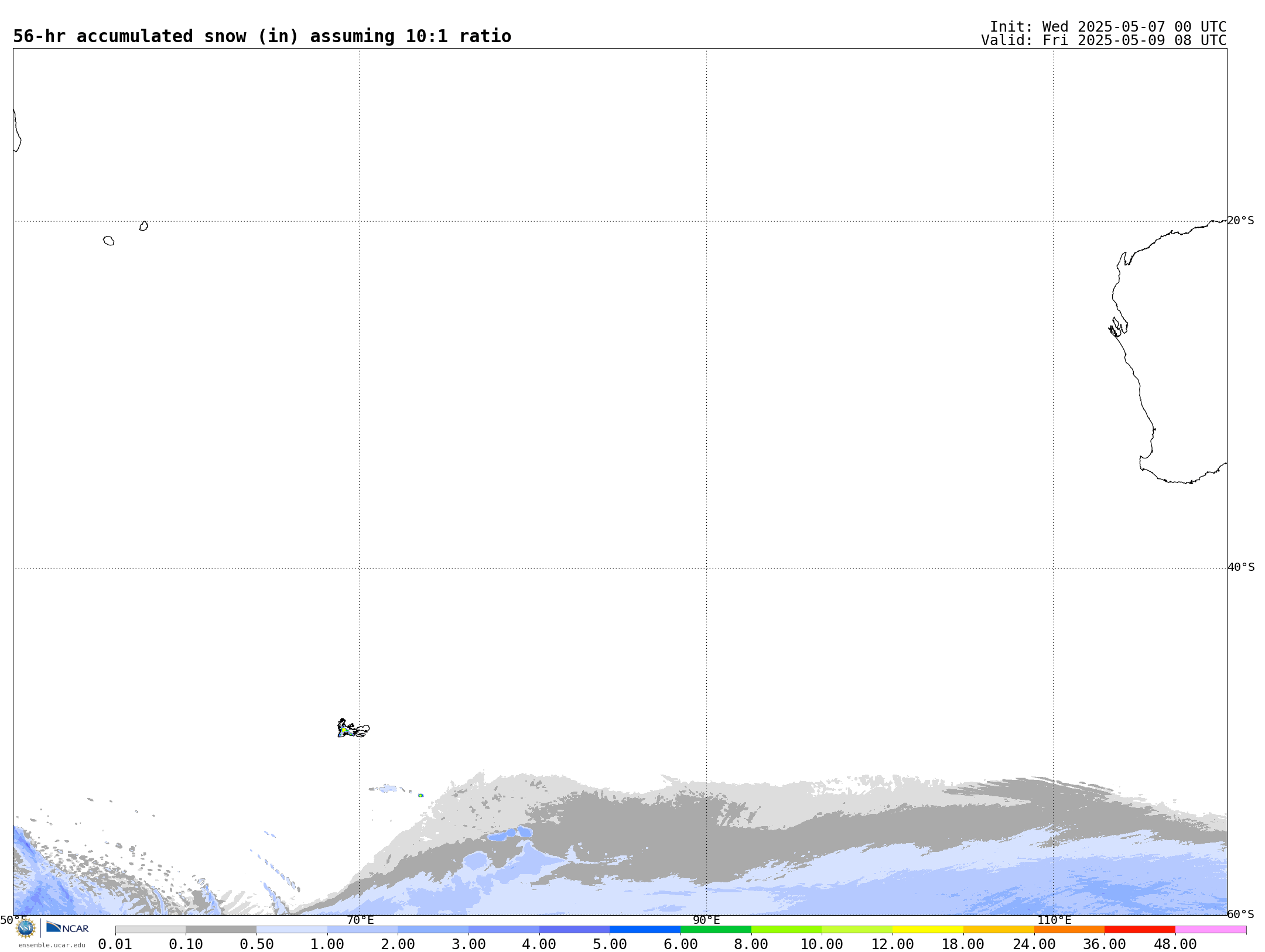Click the "20°S" latitude label
The height and width of the screenshot is (952, 1265).
[x=1240, y=221]
